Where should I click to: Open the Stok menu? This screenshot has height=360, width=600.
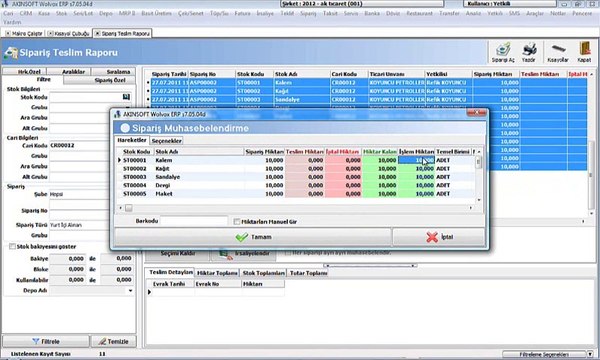click(x=61, y=13)
